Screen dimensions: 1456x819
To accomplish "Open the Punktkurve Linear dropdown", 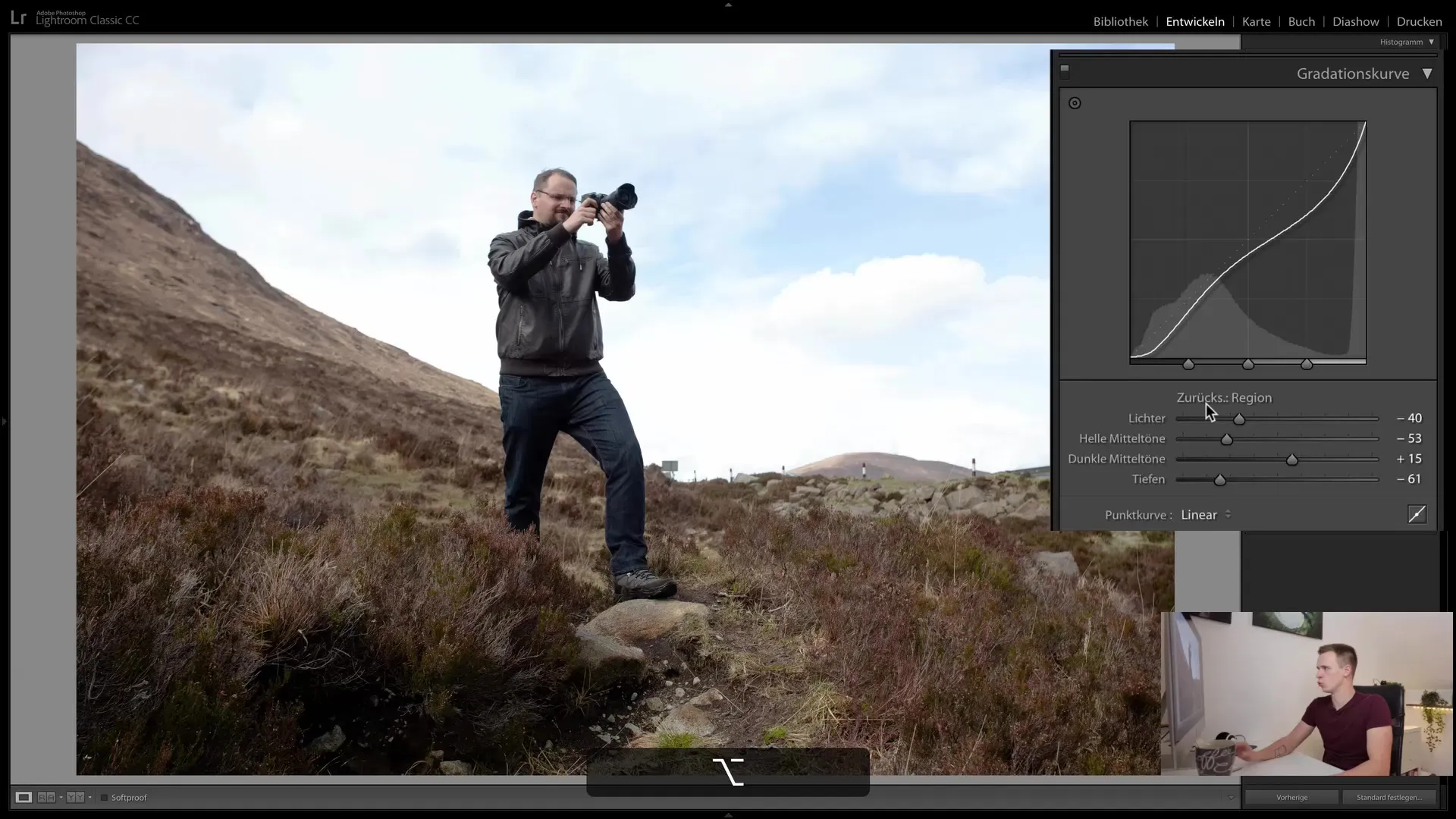I will click(1206, 515).
